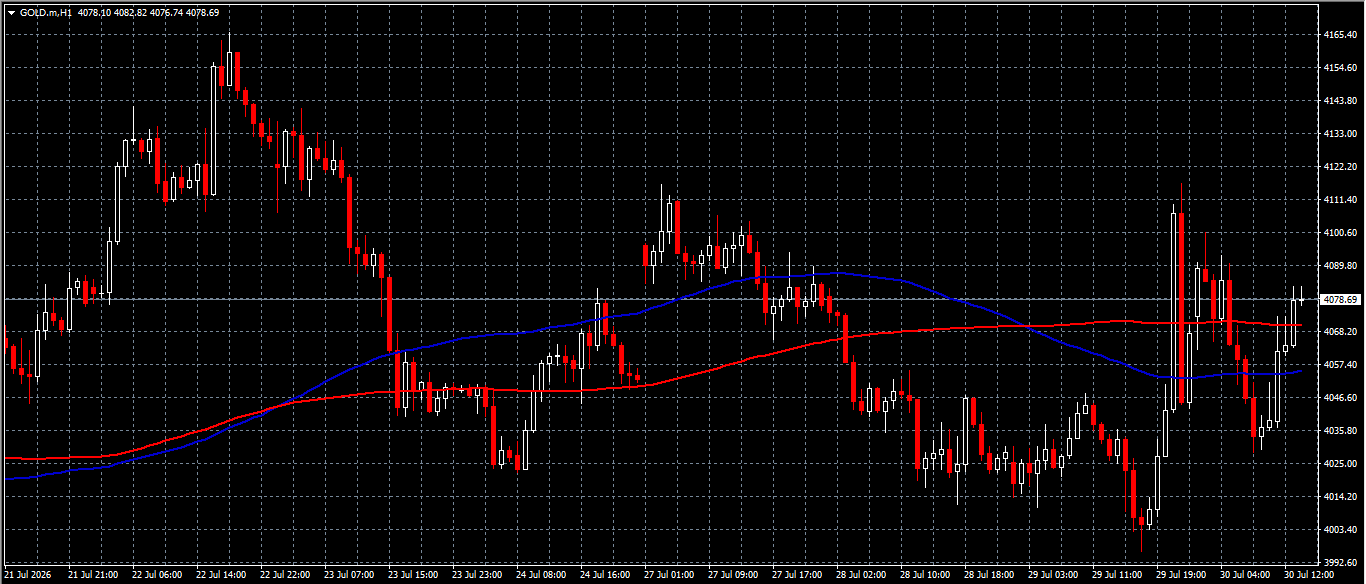Image resolution: width=1366 pixels, height=584 pixels.
Task: Click the 4143.80 price scale label
Action: pos(1338,101)
